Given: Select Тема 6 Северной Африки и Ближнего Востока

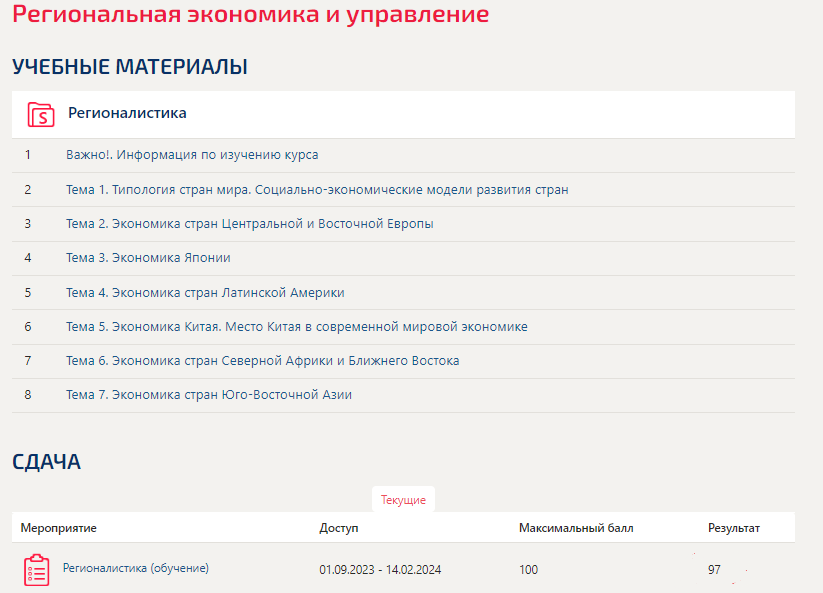Looking at the screenshot, I should coord(262,361).
